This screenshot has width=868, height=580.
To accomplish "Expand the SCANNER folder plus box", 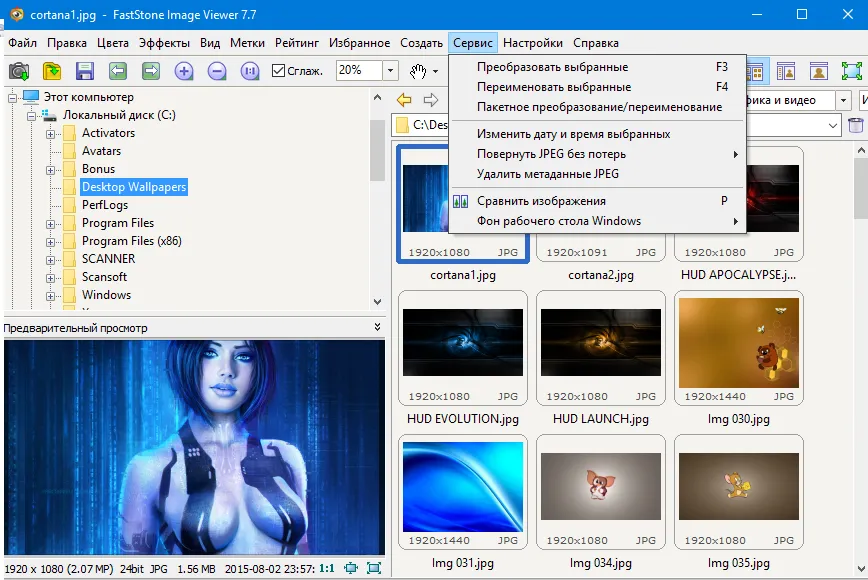I will (50, 260).
